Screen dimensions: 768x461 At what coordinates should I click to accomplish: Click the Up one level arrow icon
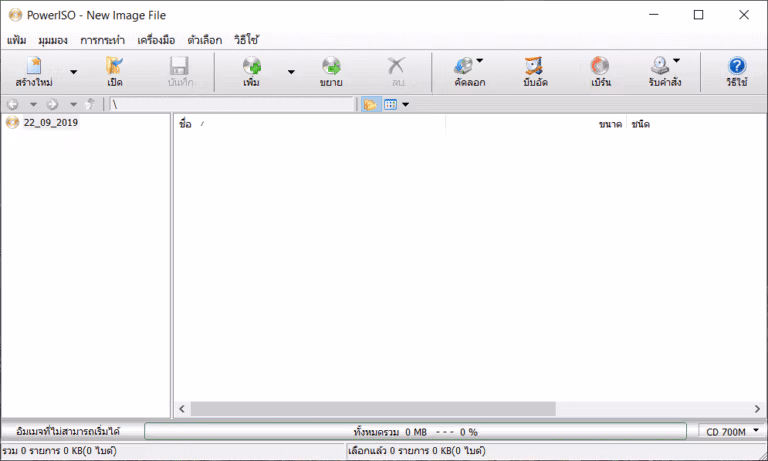coord(90,104)
